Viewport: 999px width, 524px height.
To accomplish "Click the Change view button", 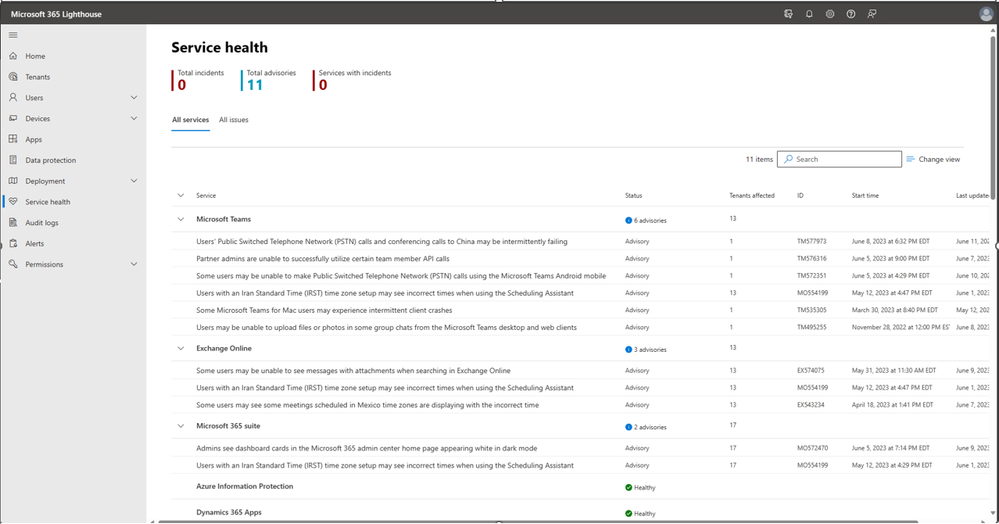I will pos(933,159).
